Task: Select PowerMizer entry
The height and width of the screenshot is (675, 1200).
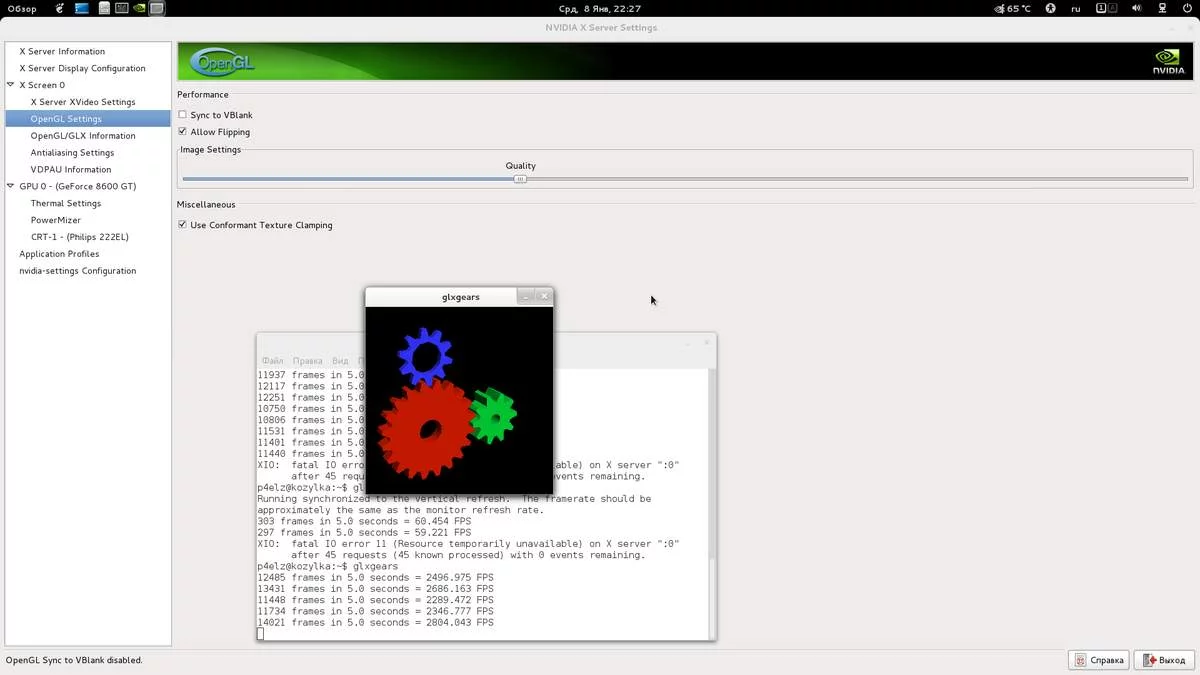Action: click(56, 220)
